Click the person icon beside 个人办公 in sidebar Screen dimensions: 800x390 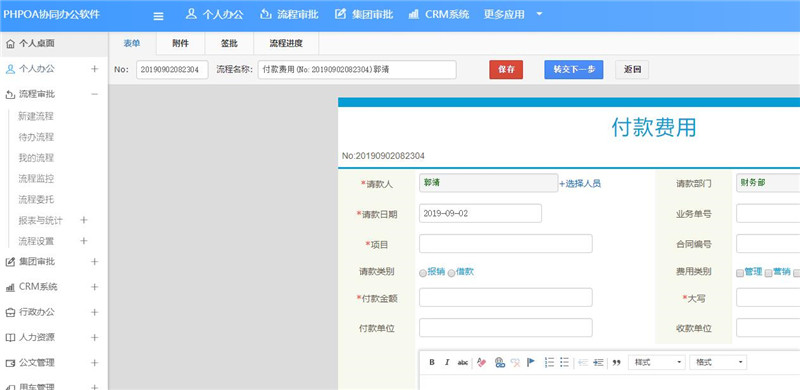click(x=10, y=69)
